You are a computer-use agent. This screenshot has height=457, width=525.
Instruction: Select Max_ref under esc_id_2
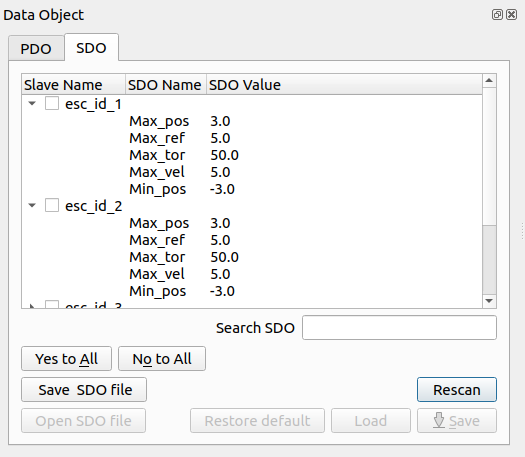(157, 240)
